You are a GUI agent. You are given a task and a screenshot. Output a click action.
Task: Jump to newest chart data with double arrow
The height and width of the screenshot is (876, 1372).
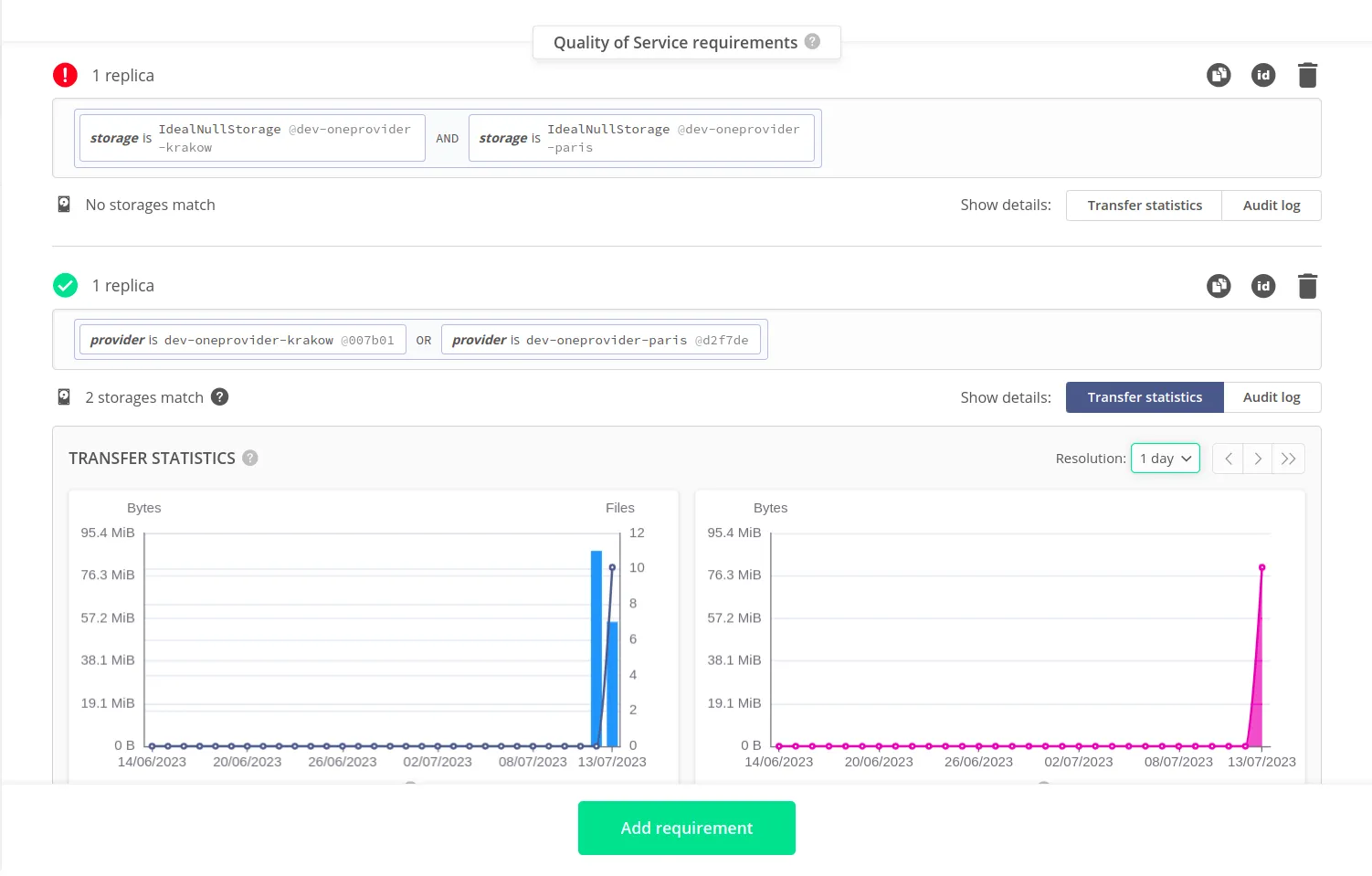(x=1288, y=459)
